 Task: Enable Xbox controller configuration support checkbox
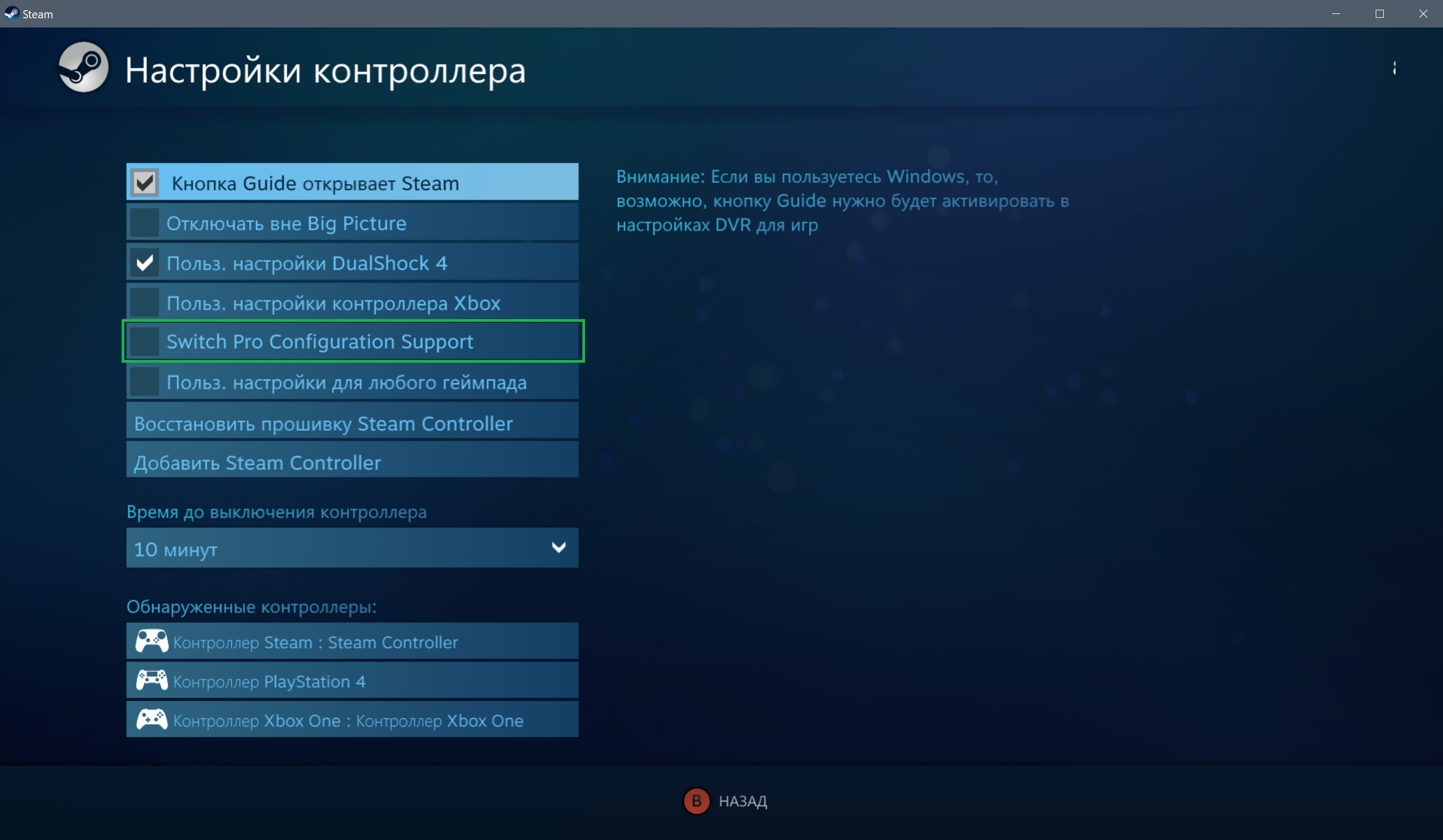[x=145, y=302]
